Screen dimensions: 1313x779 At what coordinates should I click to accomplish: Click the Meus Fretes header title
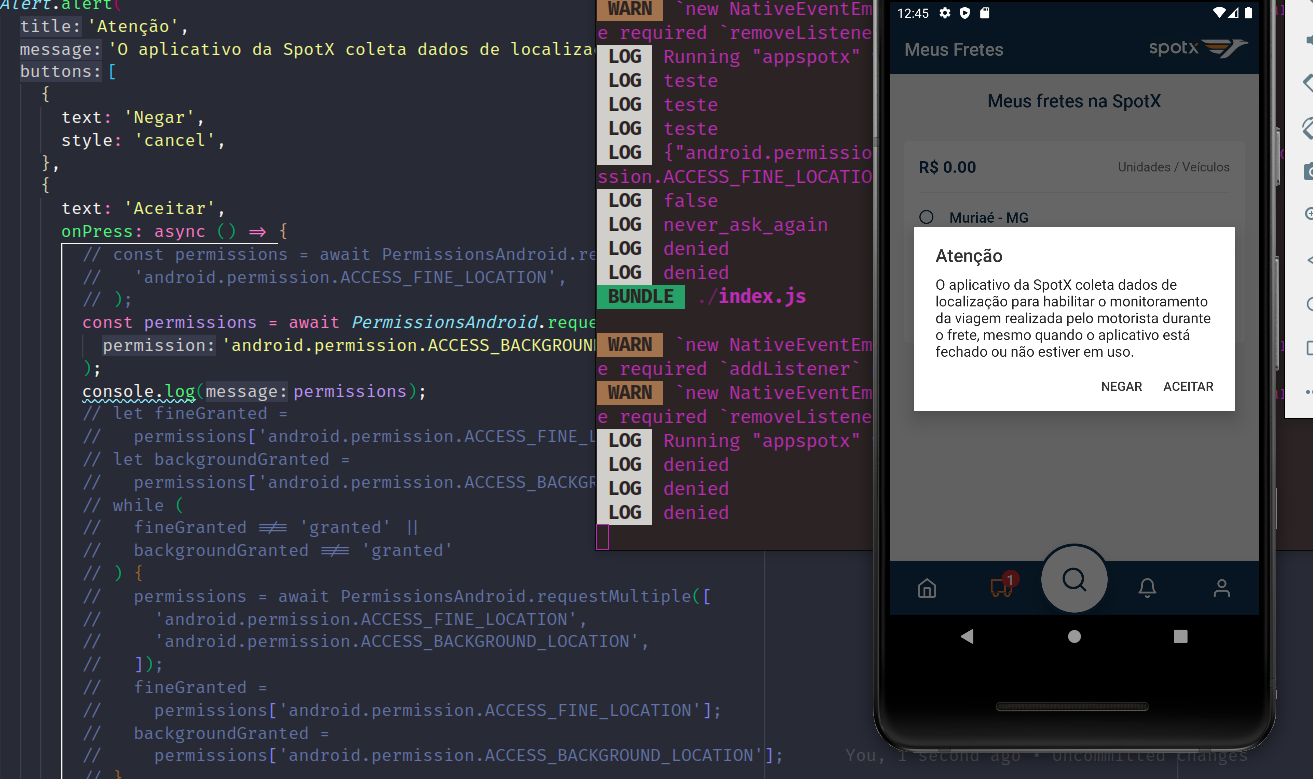[954, 49]
